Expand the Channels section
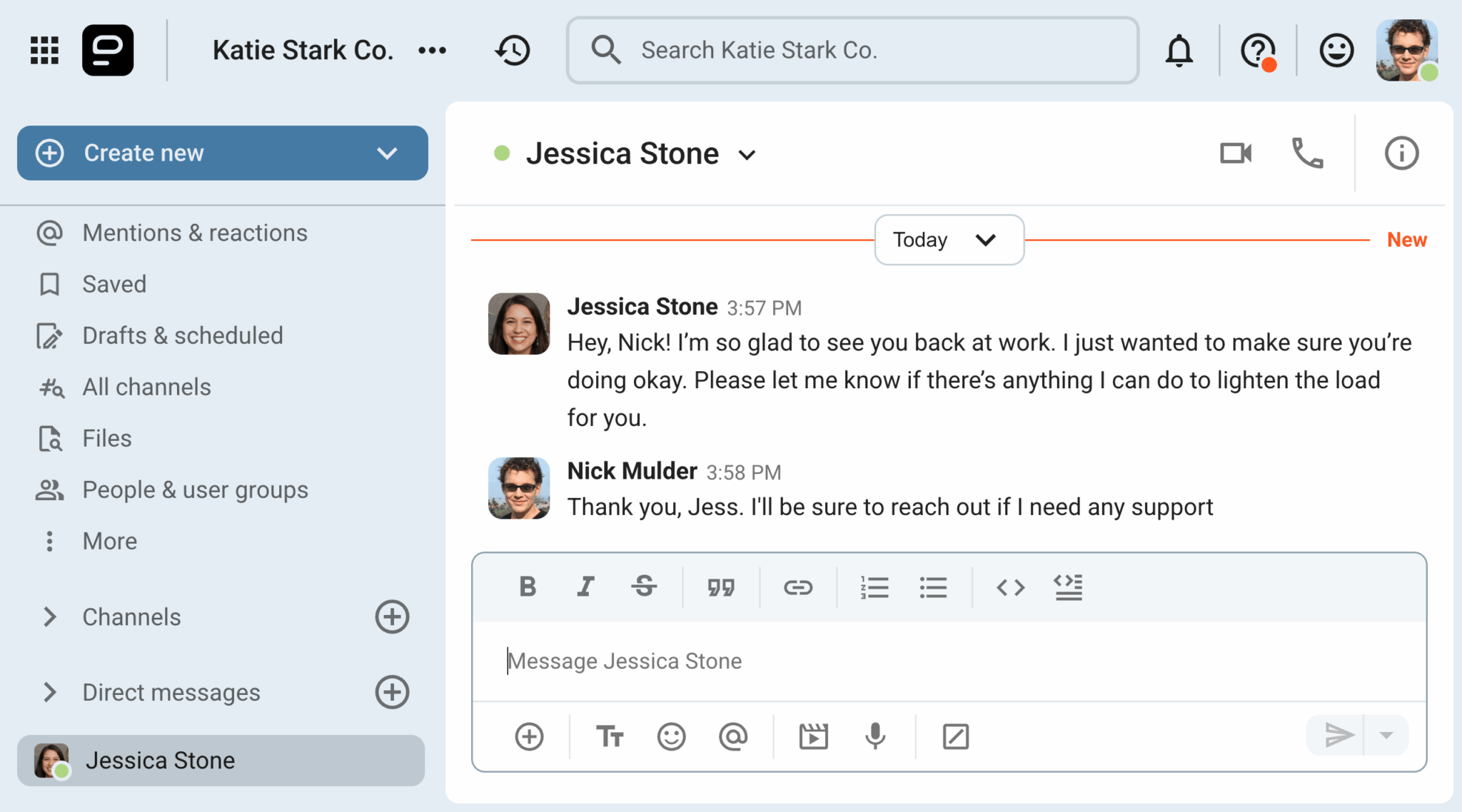Image resolution: width=1462 pixels, height=812 pixels. tap(49, 617)
